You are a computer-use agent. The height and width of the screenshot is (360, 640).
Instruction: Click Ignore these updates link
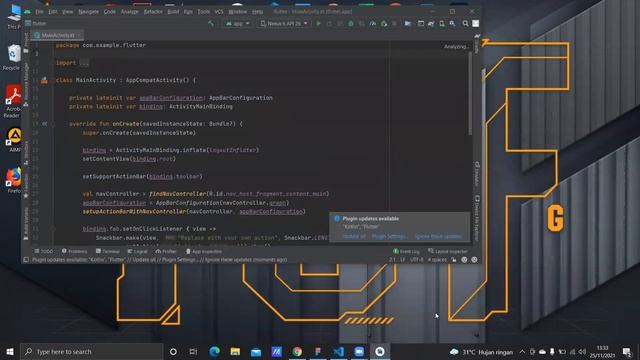pyautogui.click(x=438, y=236)
